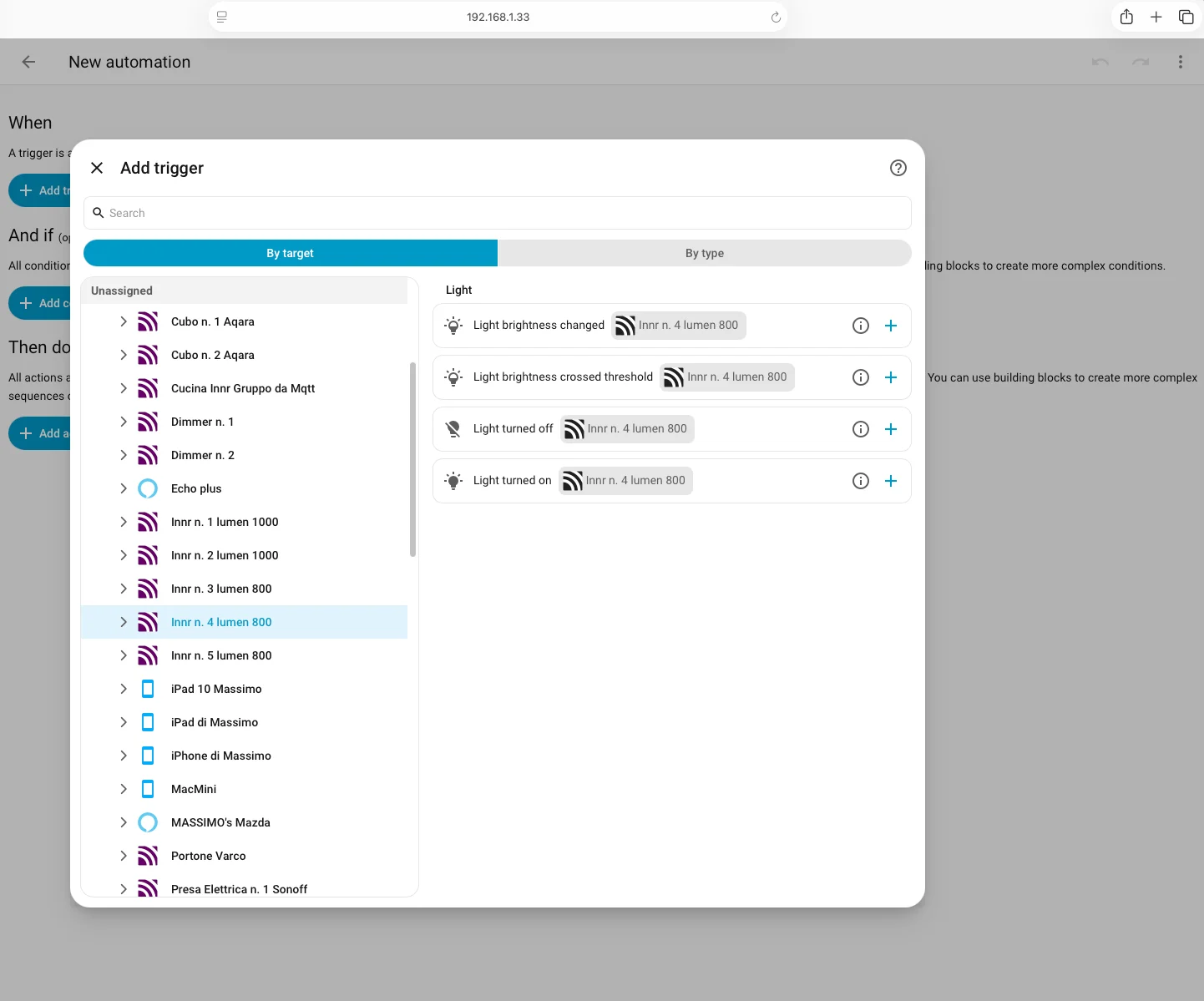Show info for Light brightness changed

[x=861, y=326]
